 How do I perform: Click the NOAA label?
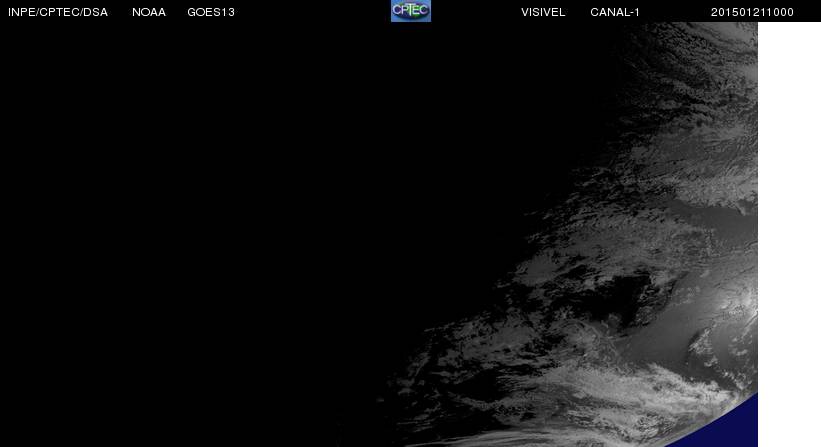(149, 12)
